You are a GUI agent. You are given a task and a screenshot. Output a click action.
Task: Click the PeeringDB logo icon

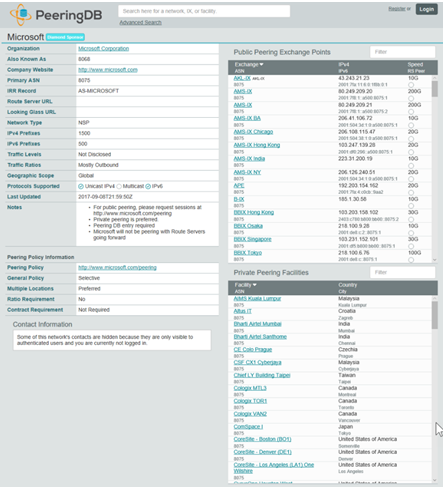click(20, 15)
